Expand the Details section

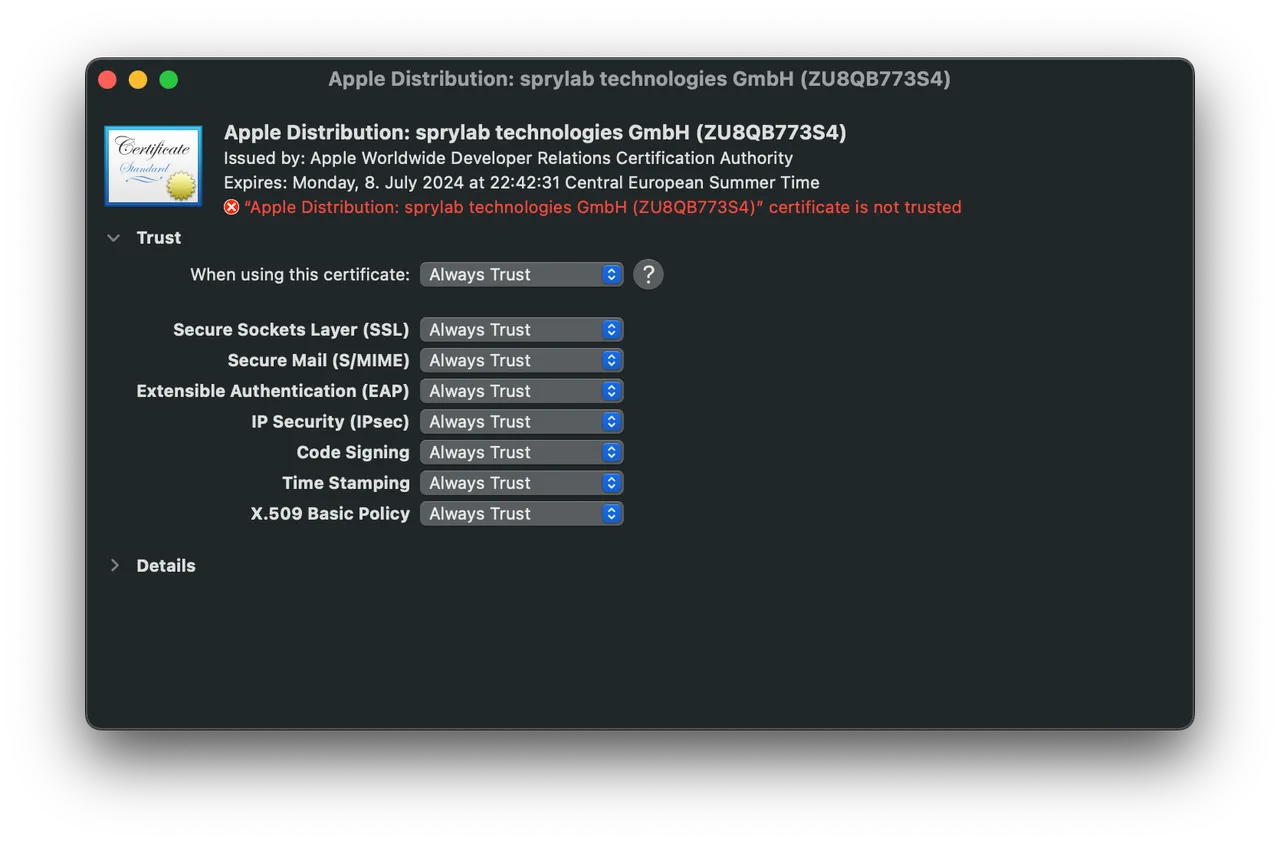tap(114, 565)
